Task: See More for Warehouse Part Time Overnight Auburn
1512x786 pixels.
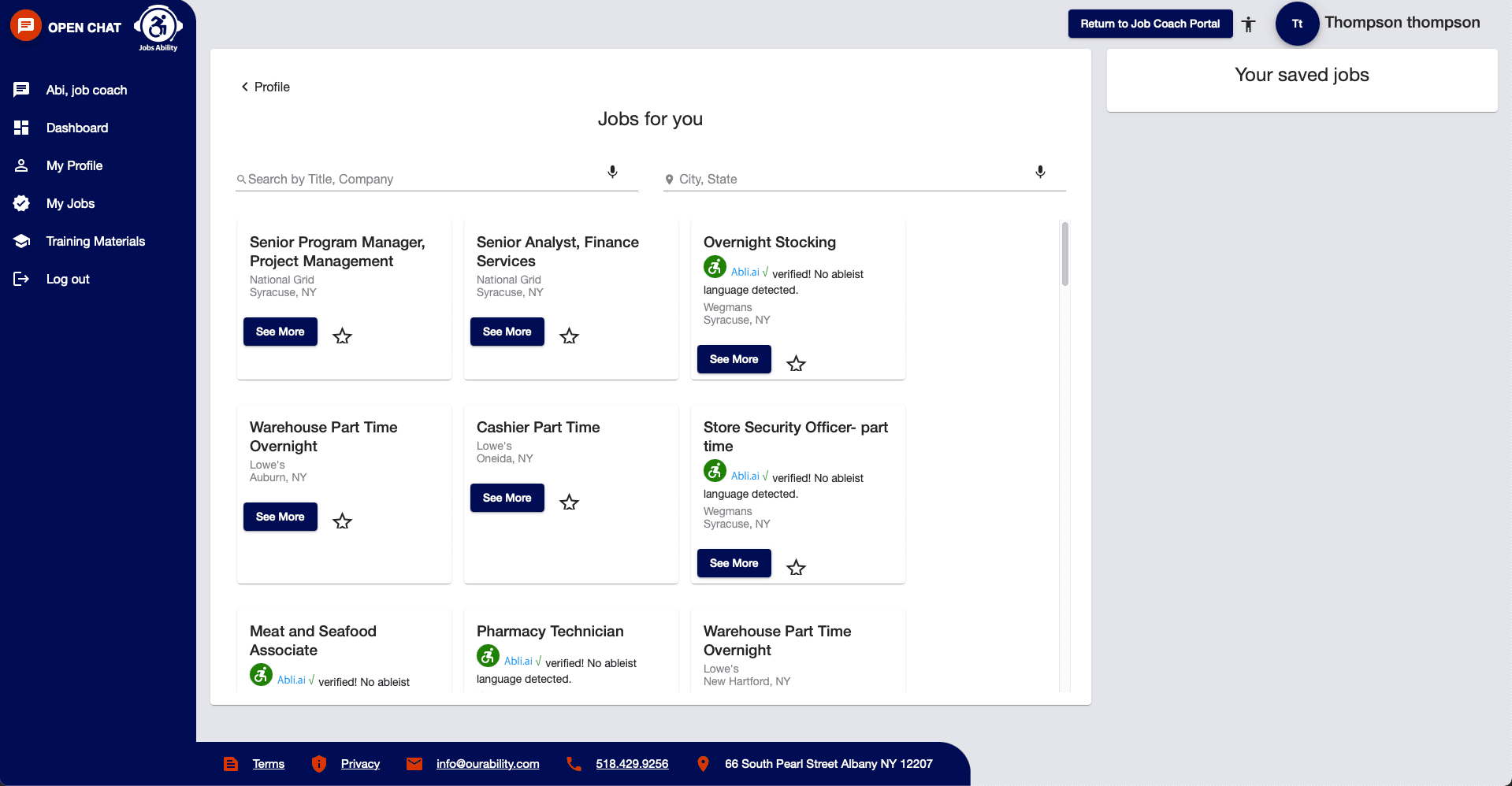Action: [x=280, y=517]
